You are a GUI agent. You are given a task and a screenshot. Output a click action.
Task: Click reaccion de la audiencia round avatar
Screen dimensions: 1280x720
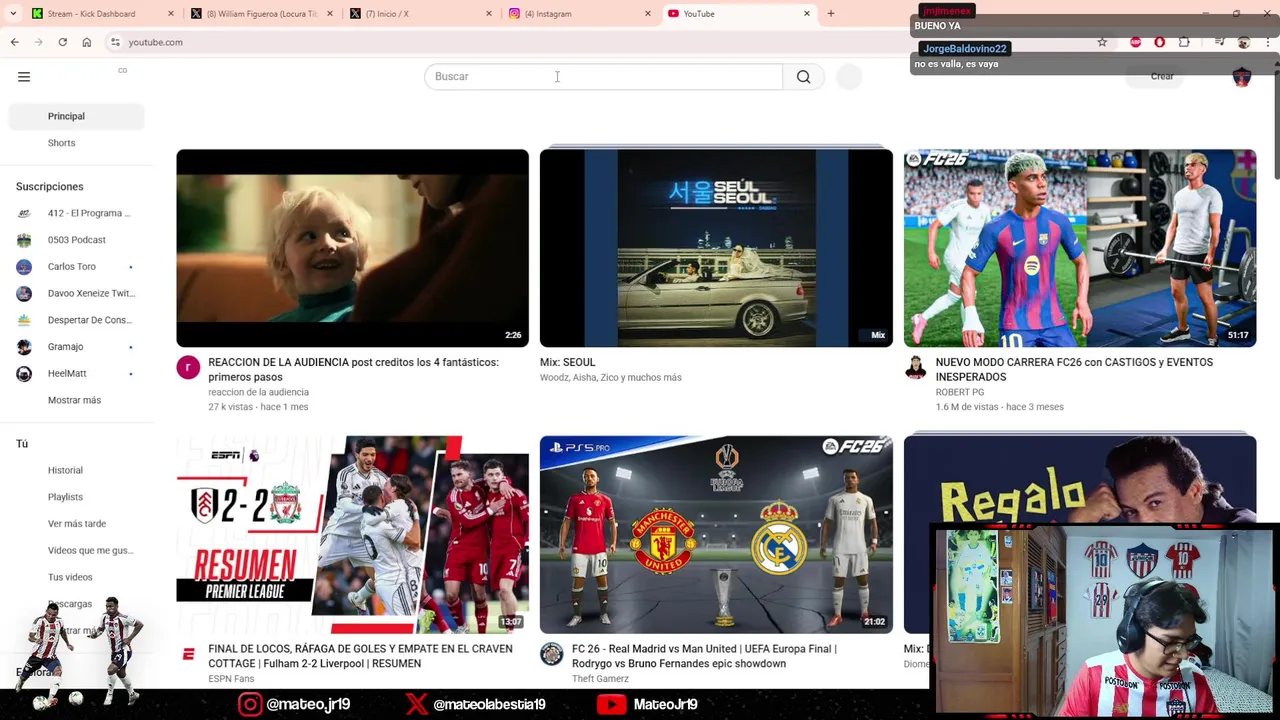pyautogui.click(x=188, y=368)
